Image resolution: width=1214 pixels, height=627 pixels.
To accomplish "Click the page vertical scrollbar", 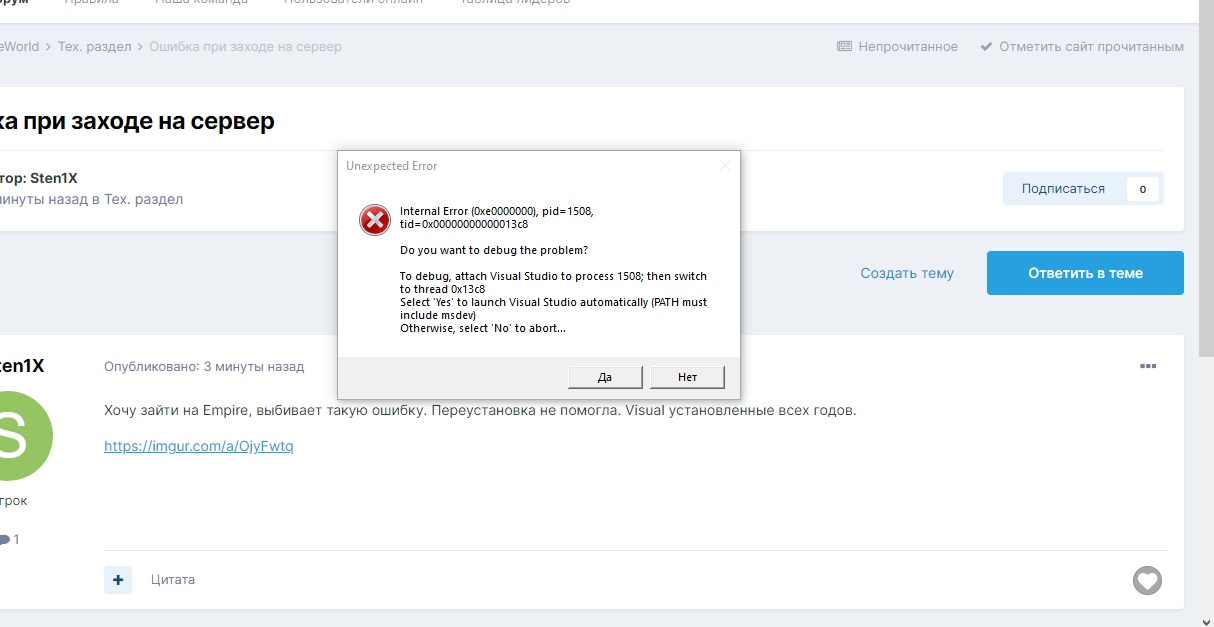I will pos(1206,200).
